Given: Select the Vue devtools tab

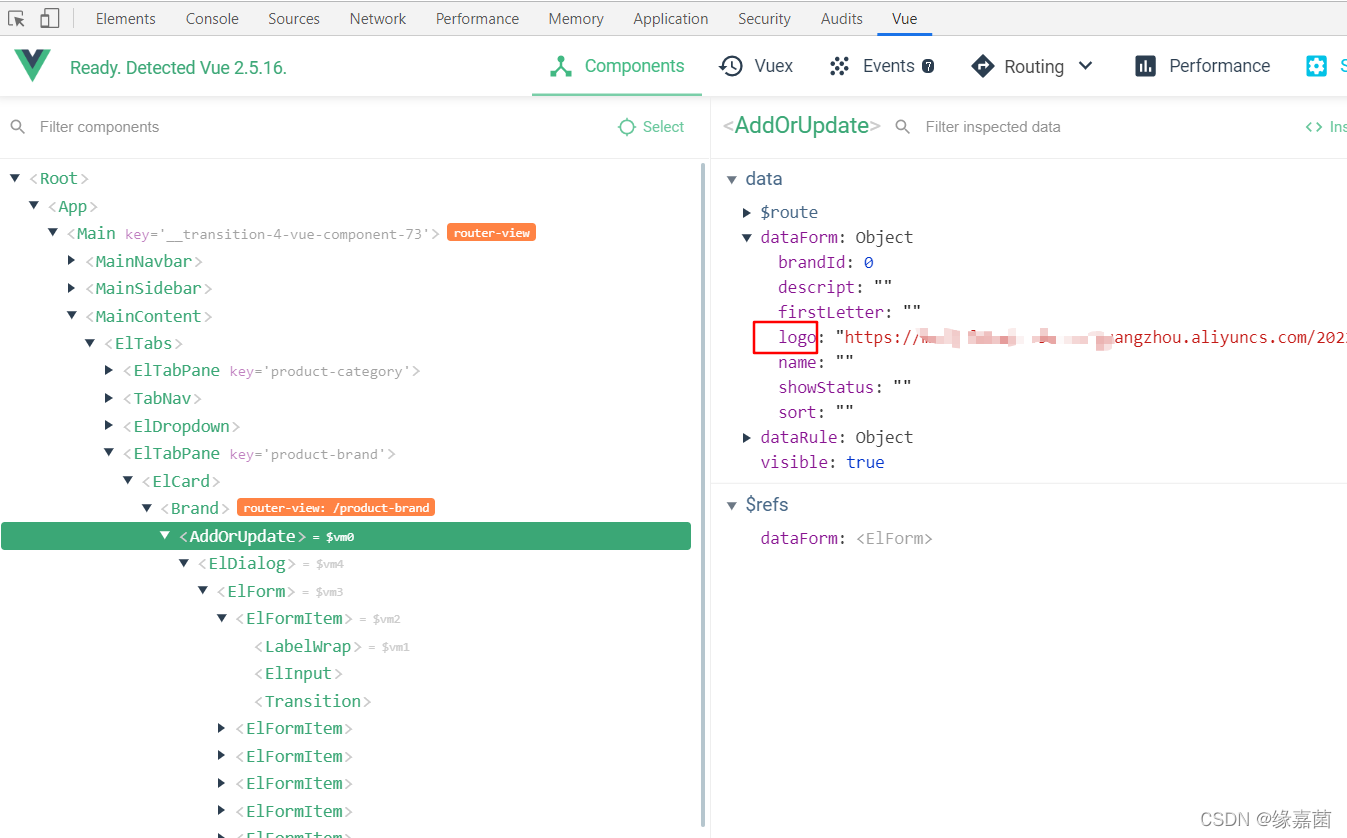Looking at the screenshot, I should click(x=904, y=18).
